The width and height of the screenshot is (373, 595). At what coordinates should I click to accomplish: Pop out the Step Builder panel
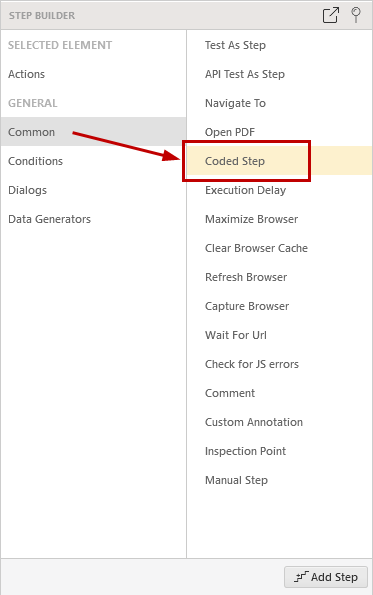tap(331, 15)
